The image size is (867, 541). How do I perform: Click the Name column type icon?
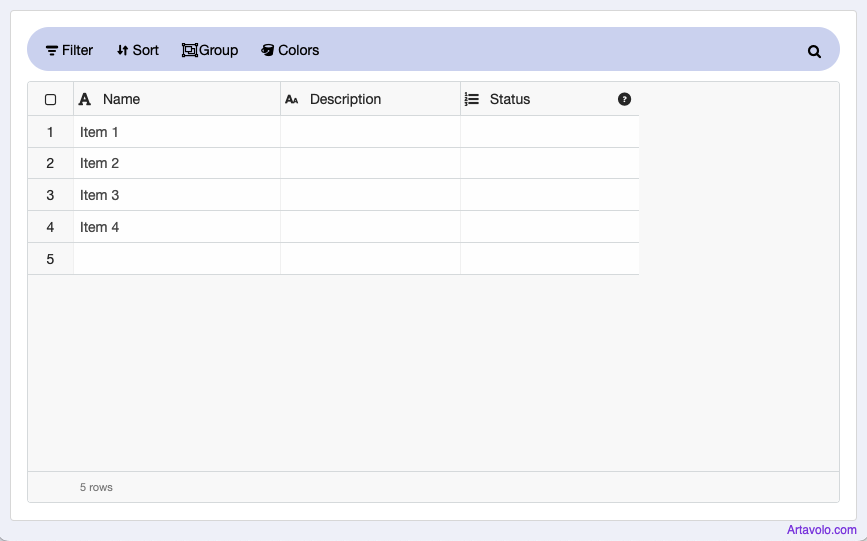click(x=85, y=99)
